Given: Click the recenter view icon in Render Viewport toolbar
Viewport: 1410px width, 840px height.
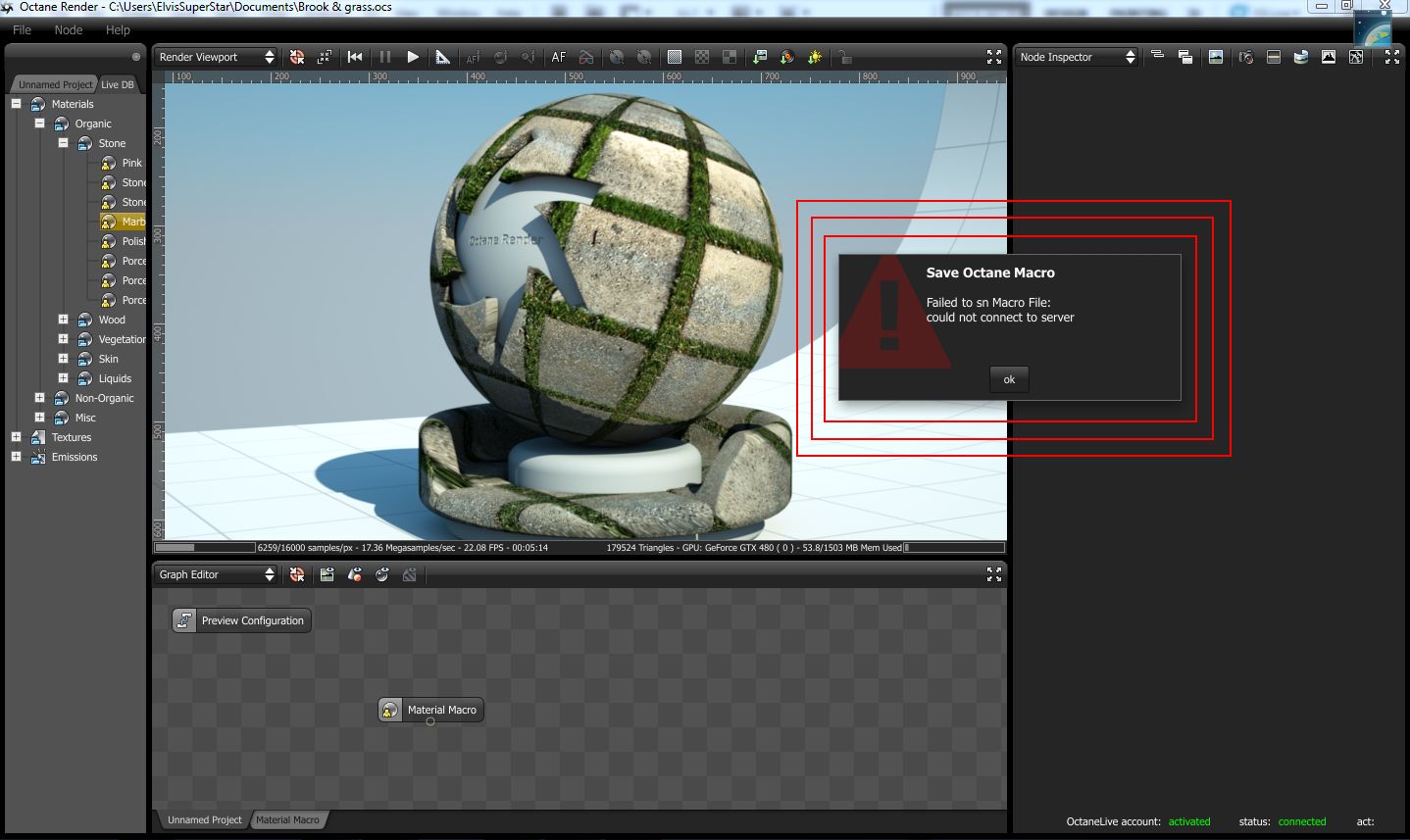Looking at the screenshot, I should pyautogui.click(x=297, y=57).
